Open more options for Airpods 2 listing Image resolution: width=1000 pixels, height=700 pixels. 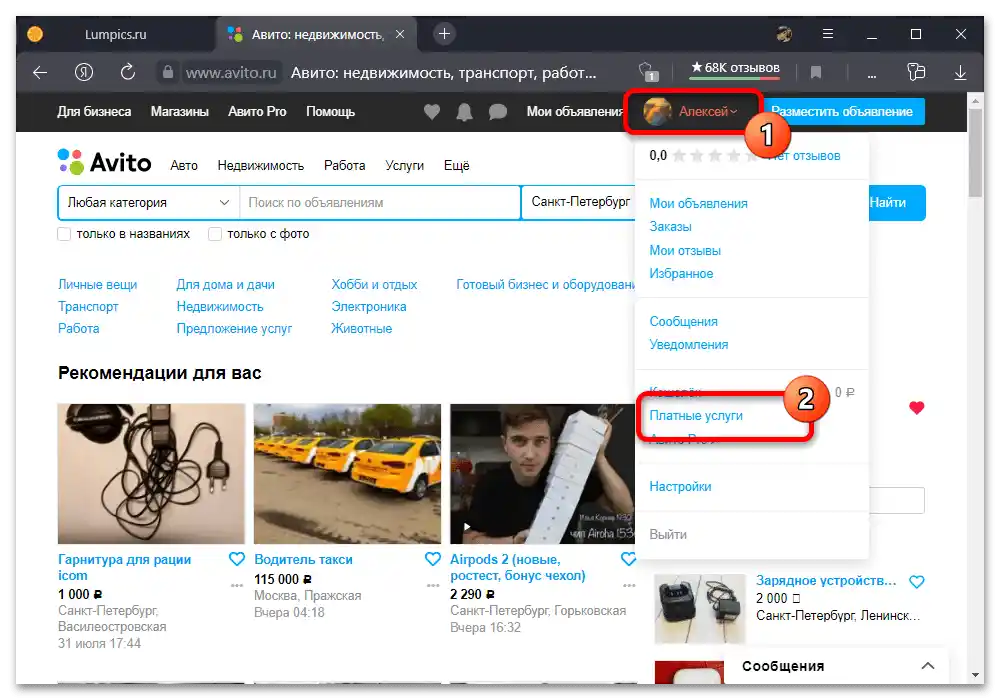coord(629,585)
